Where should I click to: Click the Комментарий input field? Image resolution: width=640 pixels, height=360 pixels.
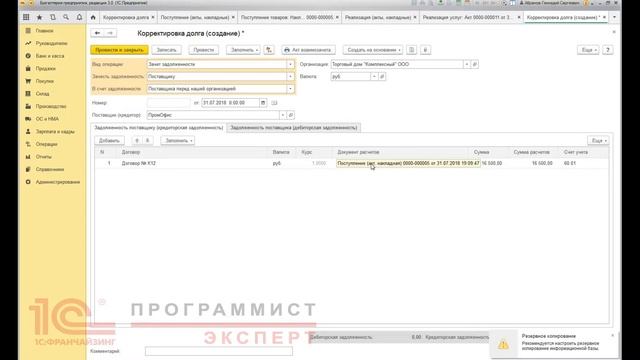point(219,351)
